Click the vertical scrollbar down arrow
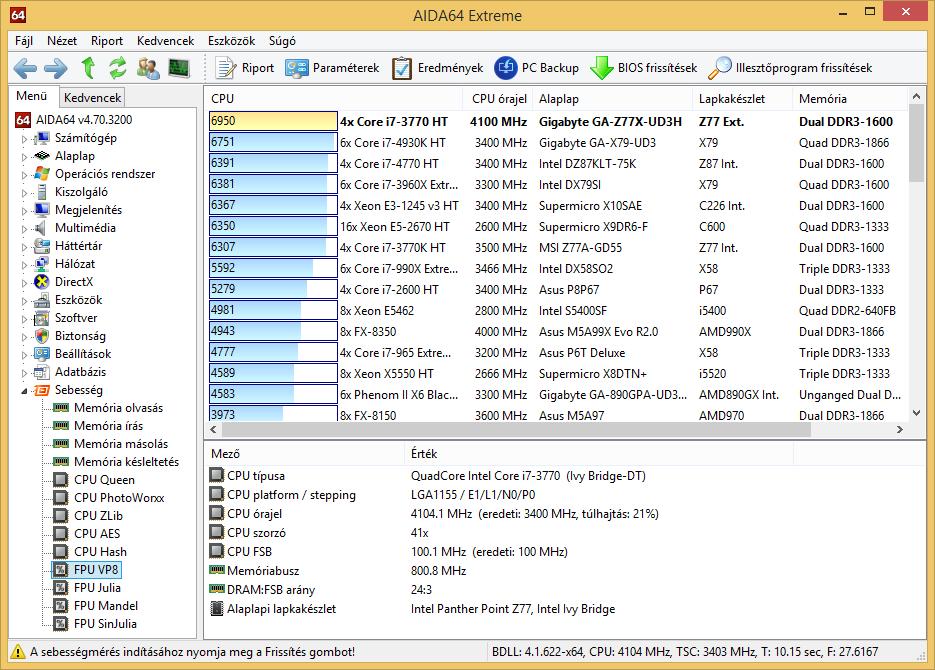Viewport: 935px width, 670px height. [917, 412]
